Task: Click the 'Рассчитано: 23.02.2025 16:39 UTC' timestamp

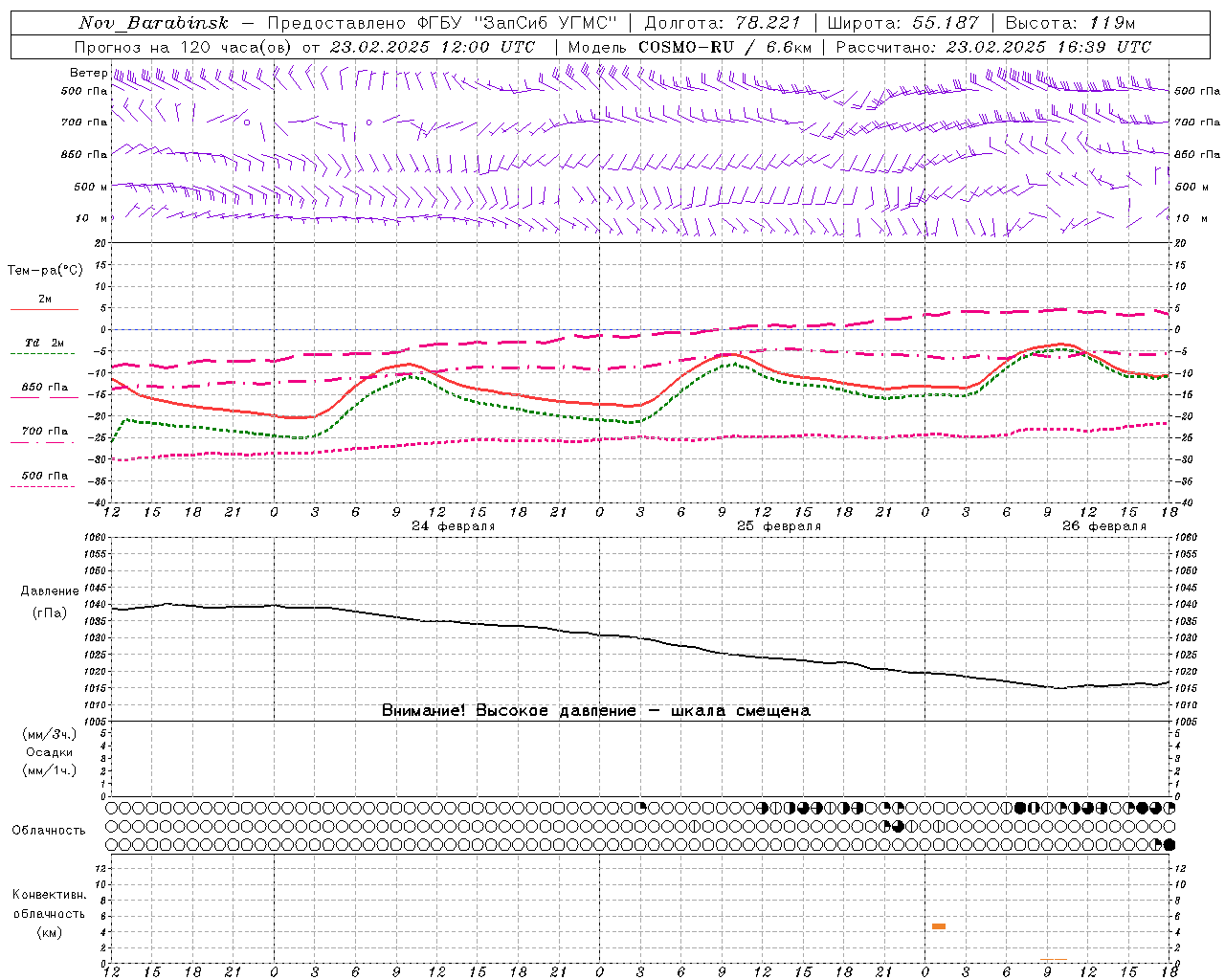Action: click(x=993, y=47)
